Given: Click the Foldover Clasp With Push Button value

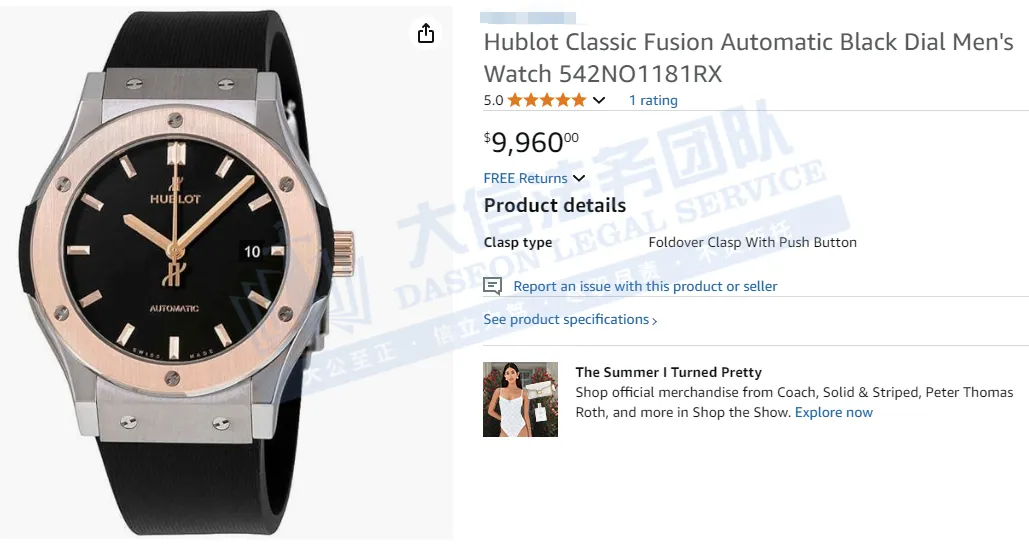Looking at the screenshot, I should pyautogui.click(x=752, y=242).
